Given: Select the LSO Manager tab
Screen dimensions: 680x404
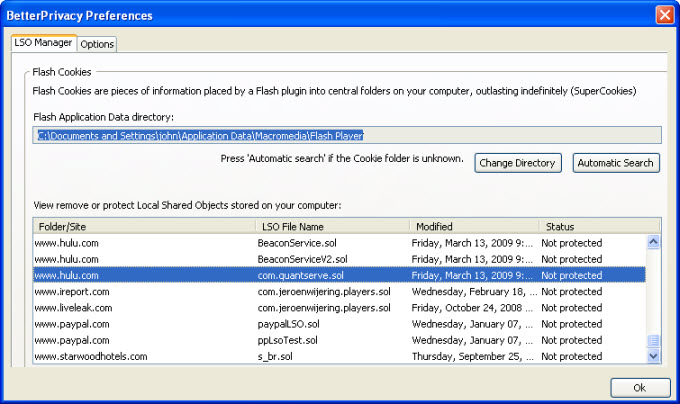Looking at the screenshot, I should tap(43, 42).
